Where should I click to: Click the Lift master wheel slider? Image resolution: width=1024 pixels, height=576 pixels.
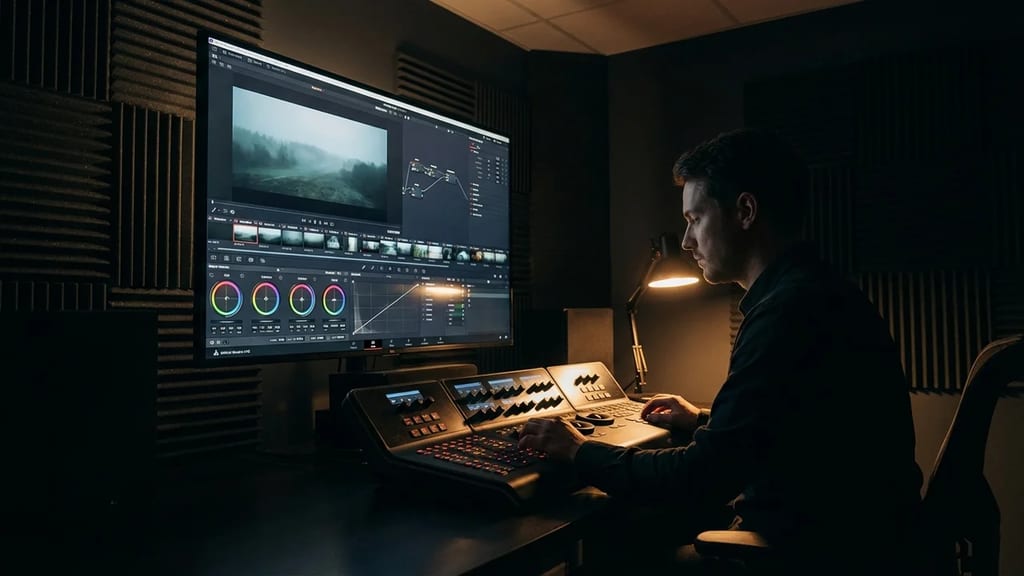(226, 322)
